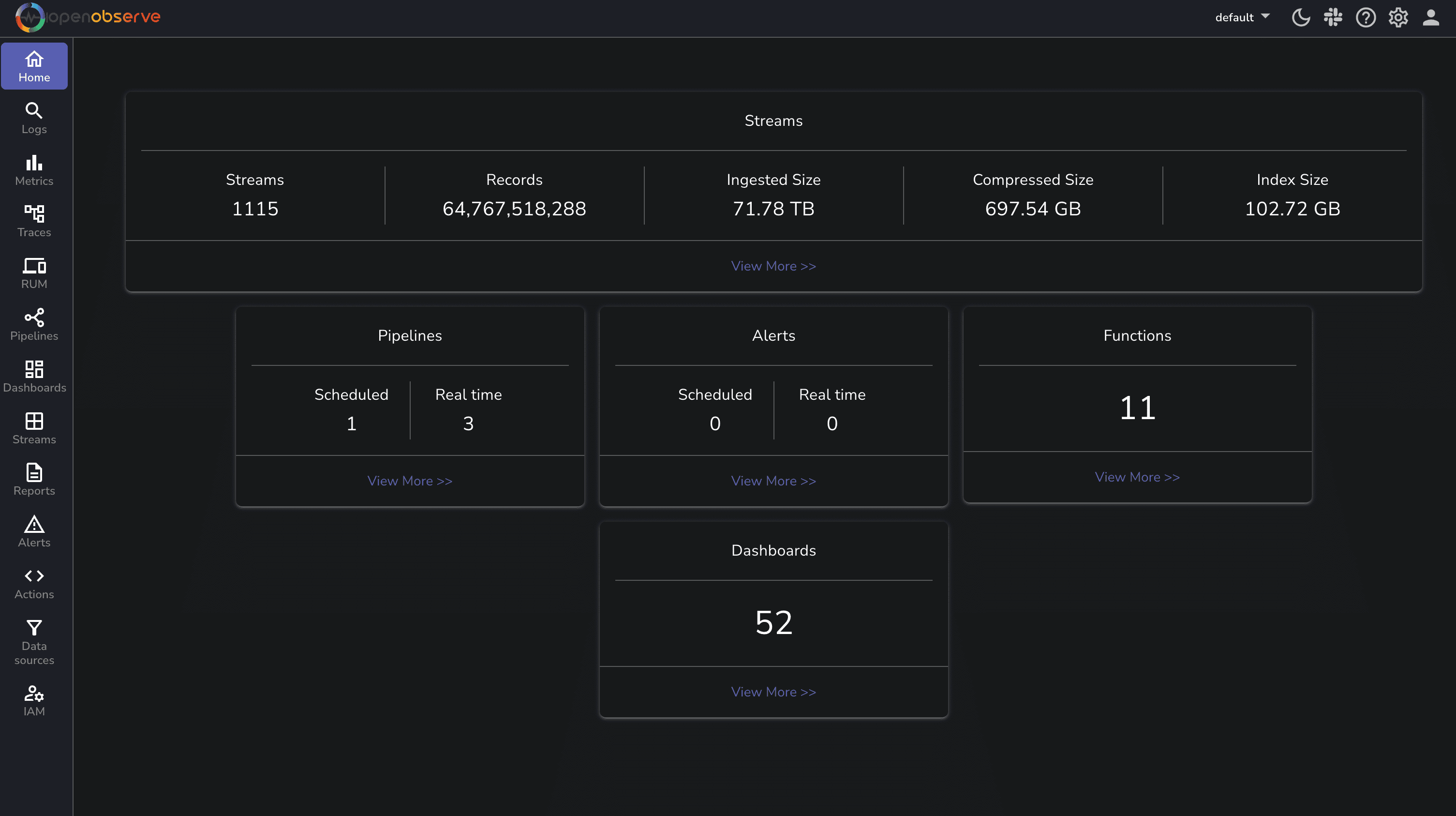Viewport: 1456px width, 816px height.
Task: Open the settings gear icon
Action: click(x=1398, y=17)
